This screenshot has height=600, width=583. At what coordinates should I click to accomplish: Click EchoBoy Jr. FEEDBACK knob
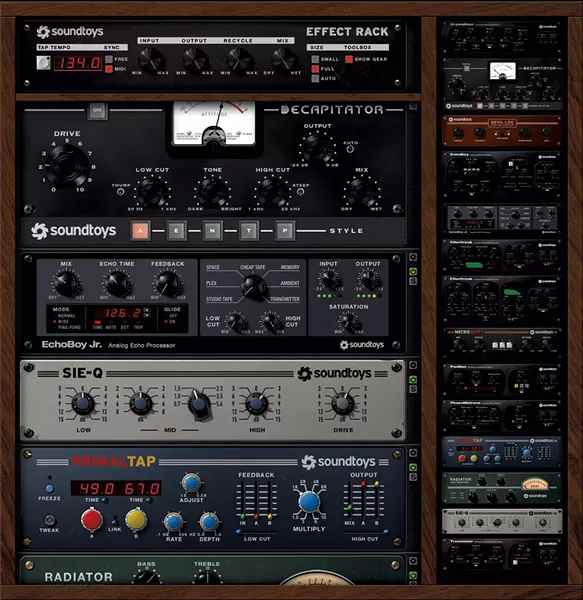click(x=167, y=283)
